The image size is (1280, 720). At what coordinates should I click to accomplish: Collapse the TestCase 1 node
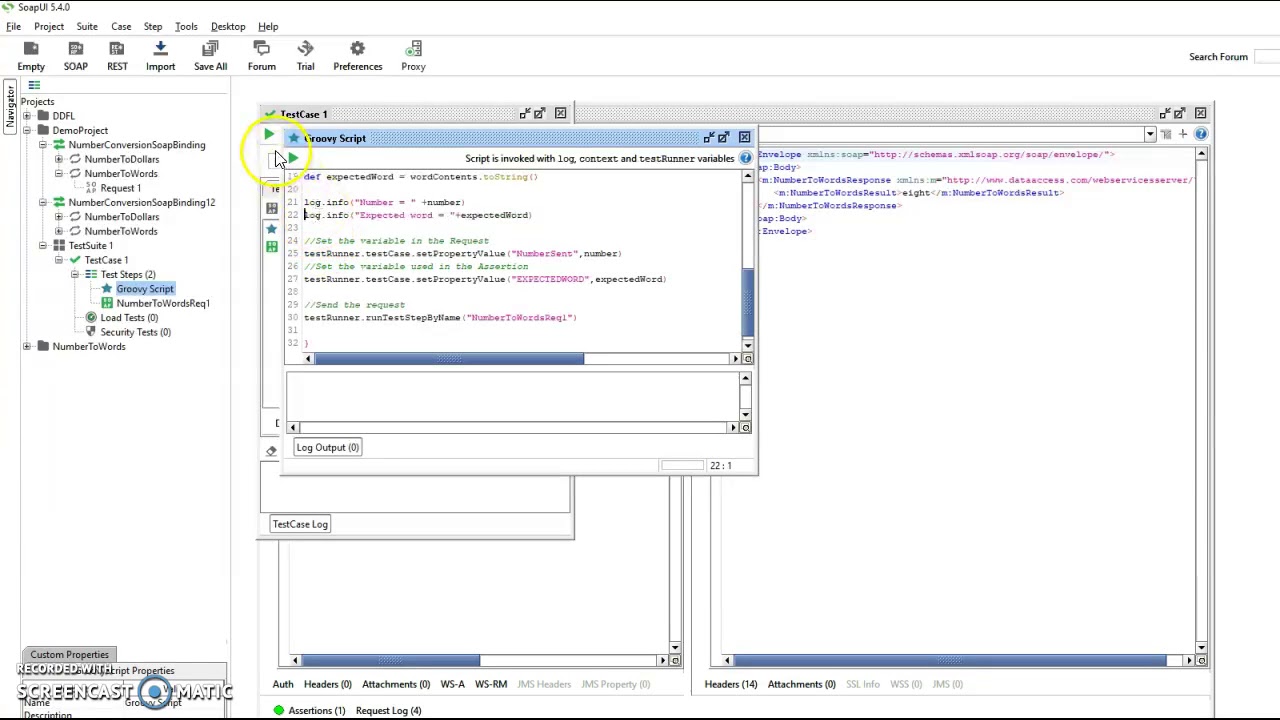(x=59, y=260)
